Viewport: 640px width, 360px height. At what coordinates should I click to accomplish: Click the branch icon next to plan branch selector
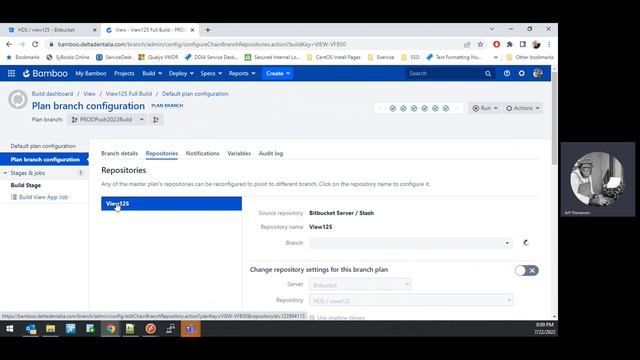156,120
